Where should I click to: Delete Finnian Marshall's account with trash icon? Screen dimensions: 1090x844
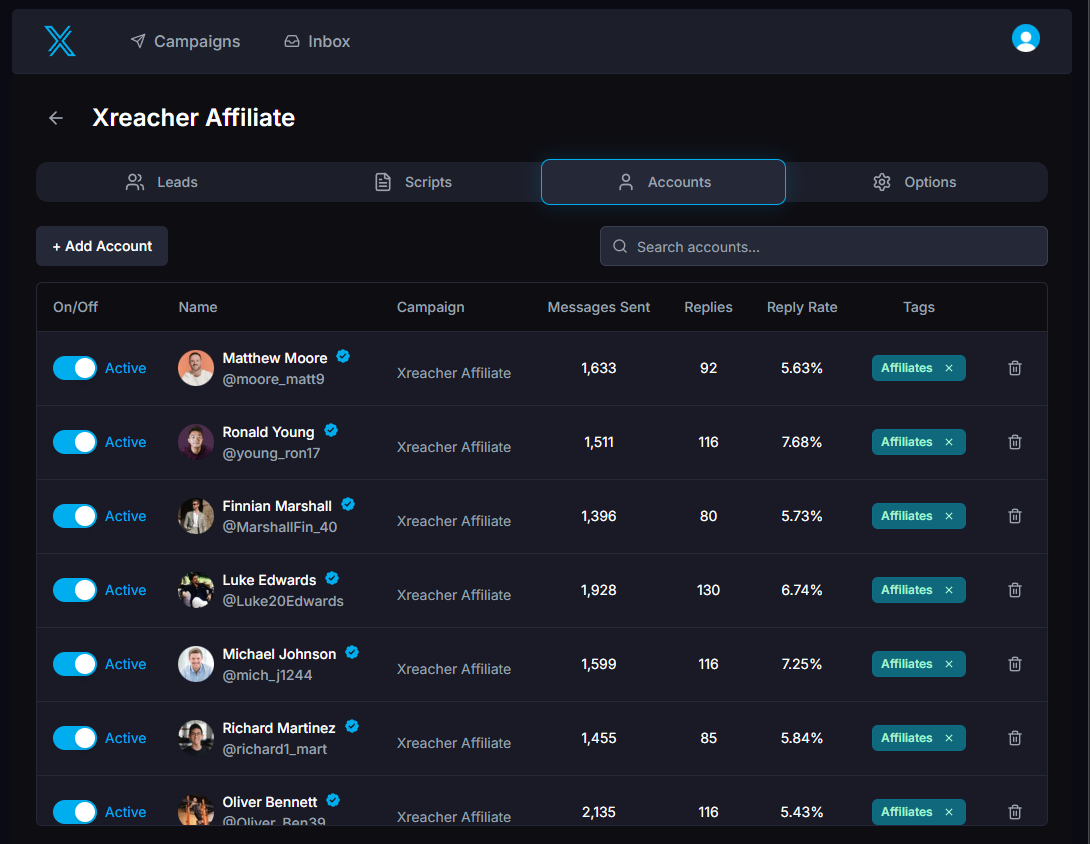tap(1014, 516)
